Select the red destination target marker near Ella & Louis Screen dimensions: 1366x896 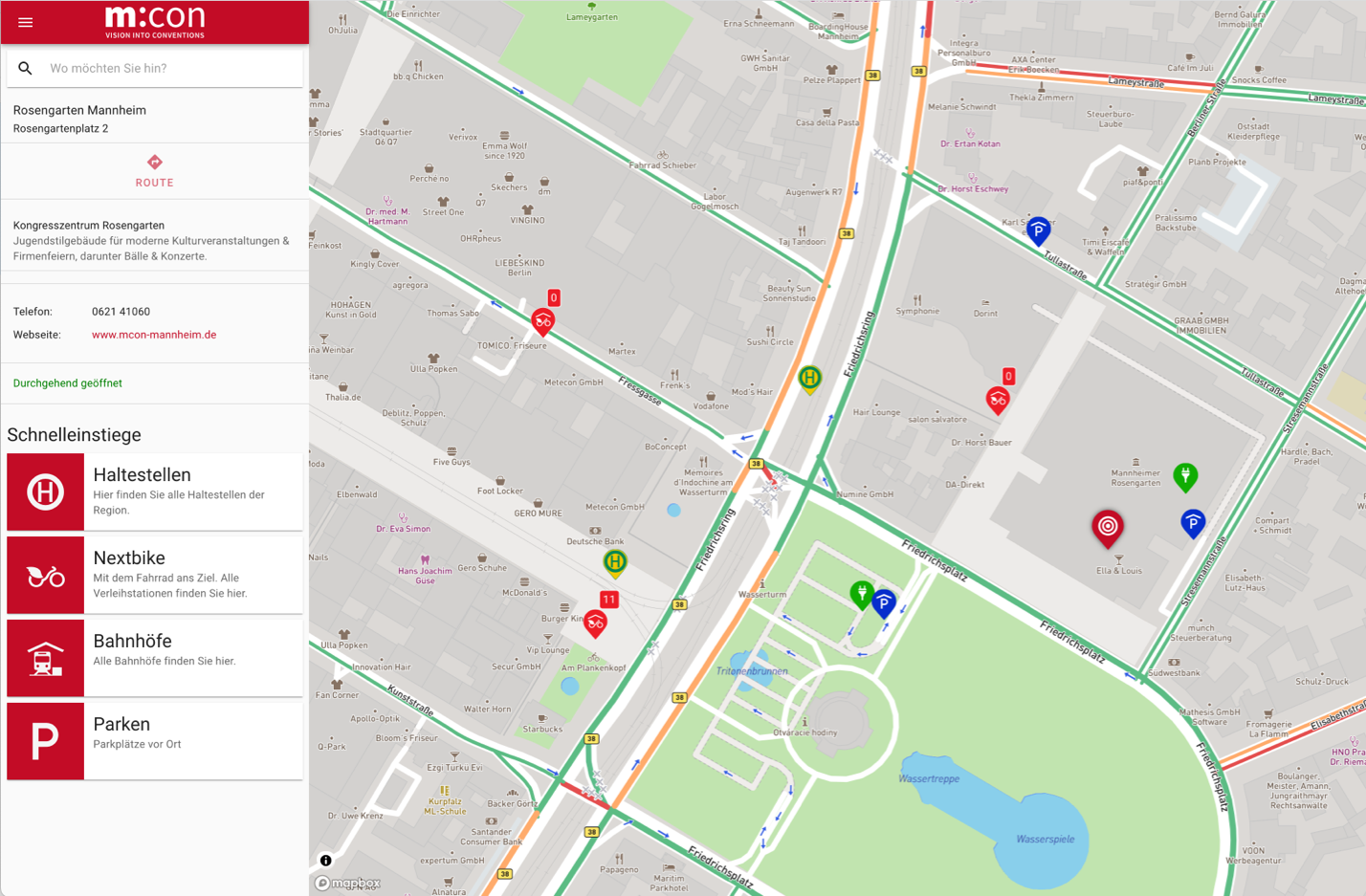tap(1108, 528)
